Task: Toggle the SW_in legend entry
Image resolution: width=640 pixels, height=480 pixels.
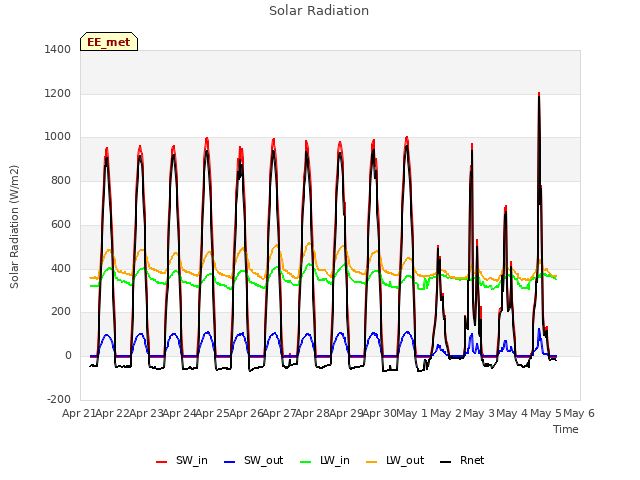Action: coord(182,460)
